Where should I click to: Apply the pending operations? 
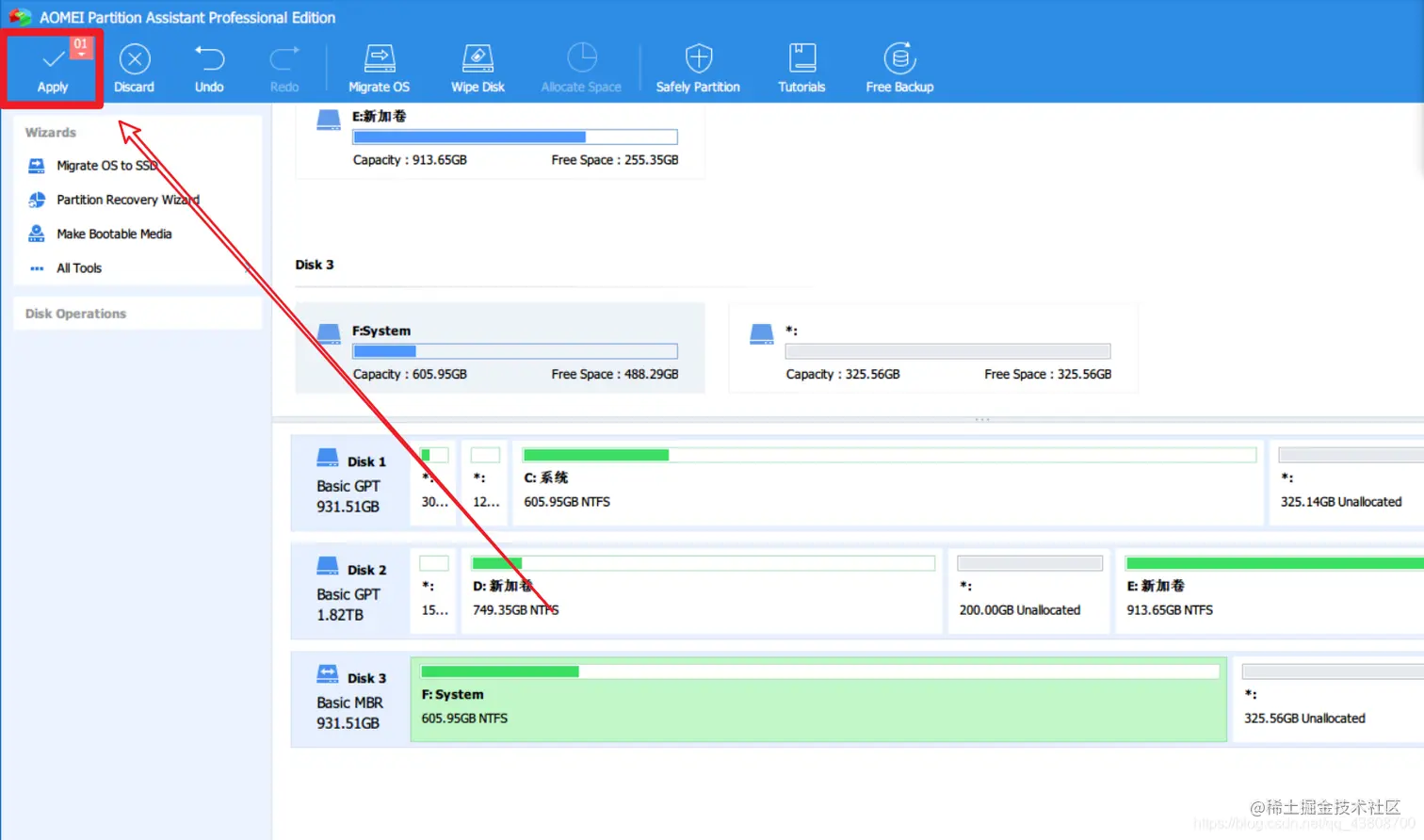(53, 68)
